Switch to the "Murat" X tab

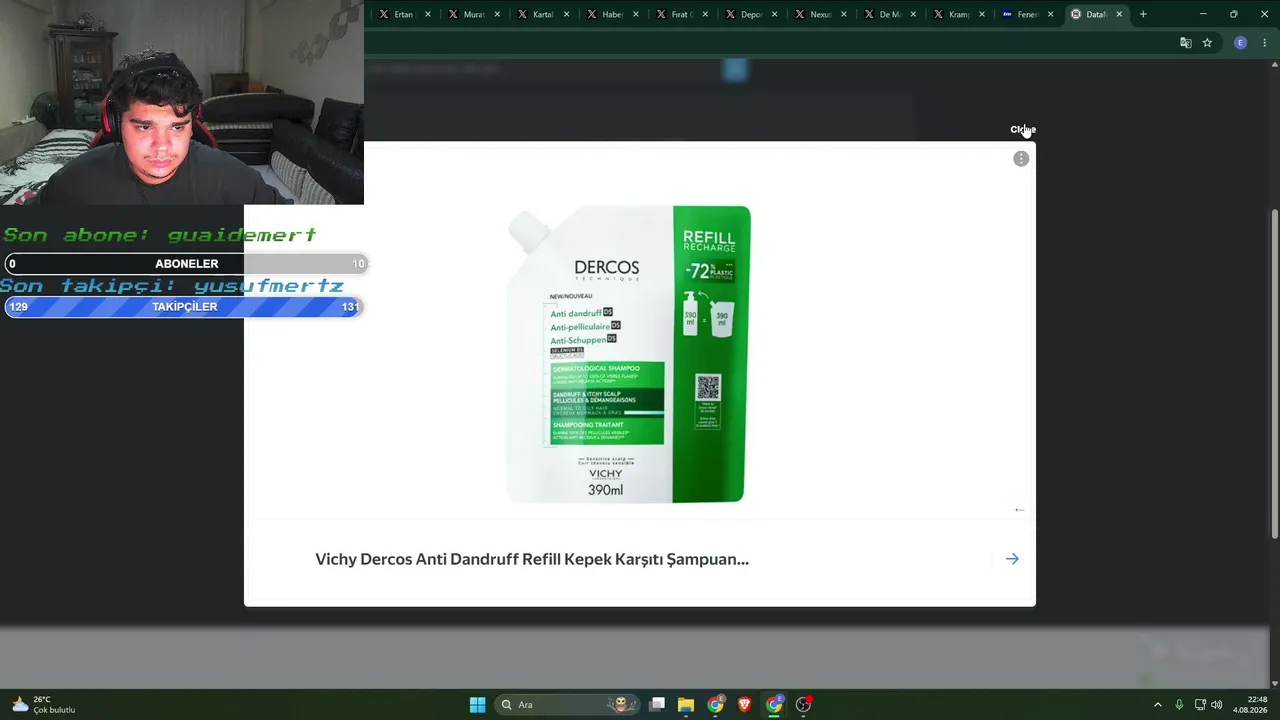(466, 14)
